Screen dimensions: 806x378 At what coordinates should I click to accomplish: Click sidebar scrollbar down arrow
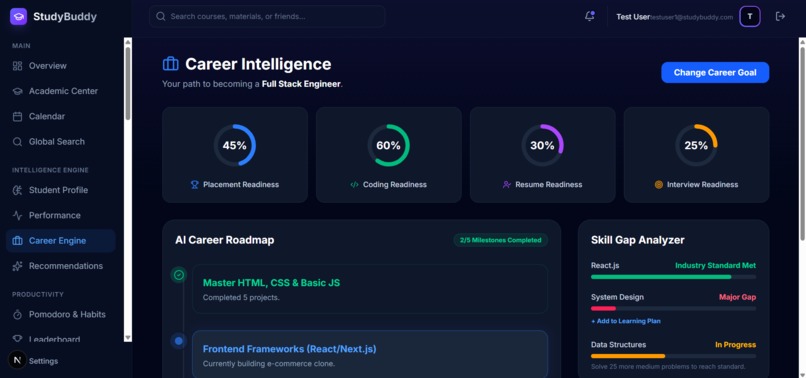[x=128, y=338]
